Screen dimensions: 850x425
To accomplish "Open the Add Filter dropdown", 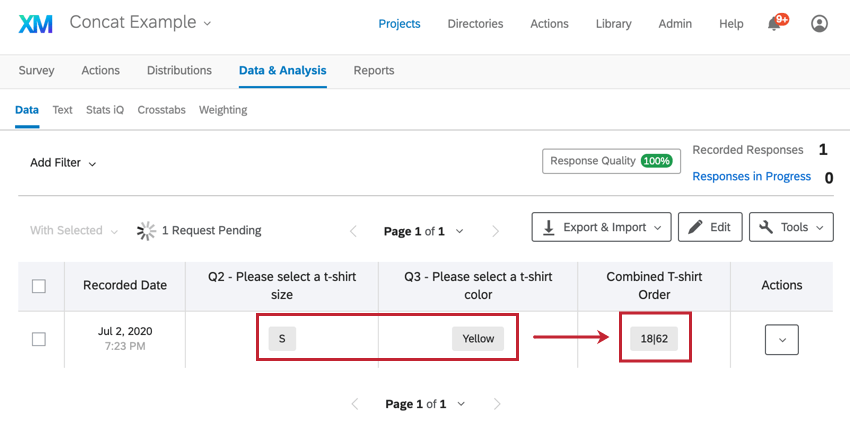I will (63, 163).
